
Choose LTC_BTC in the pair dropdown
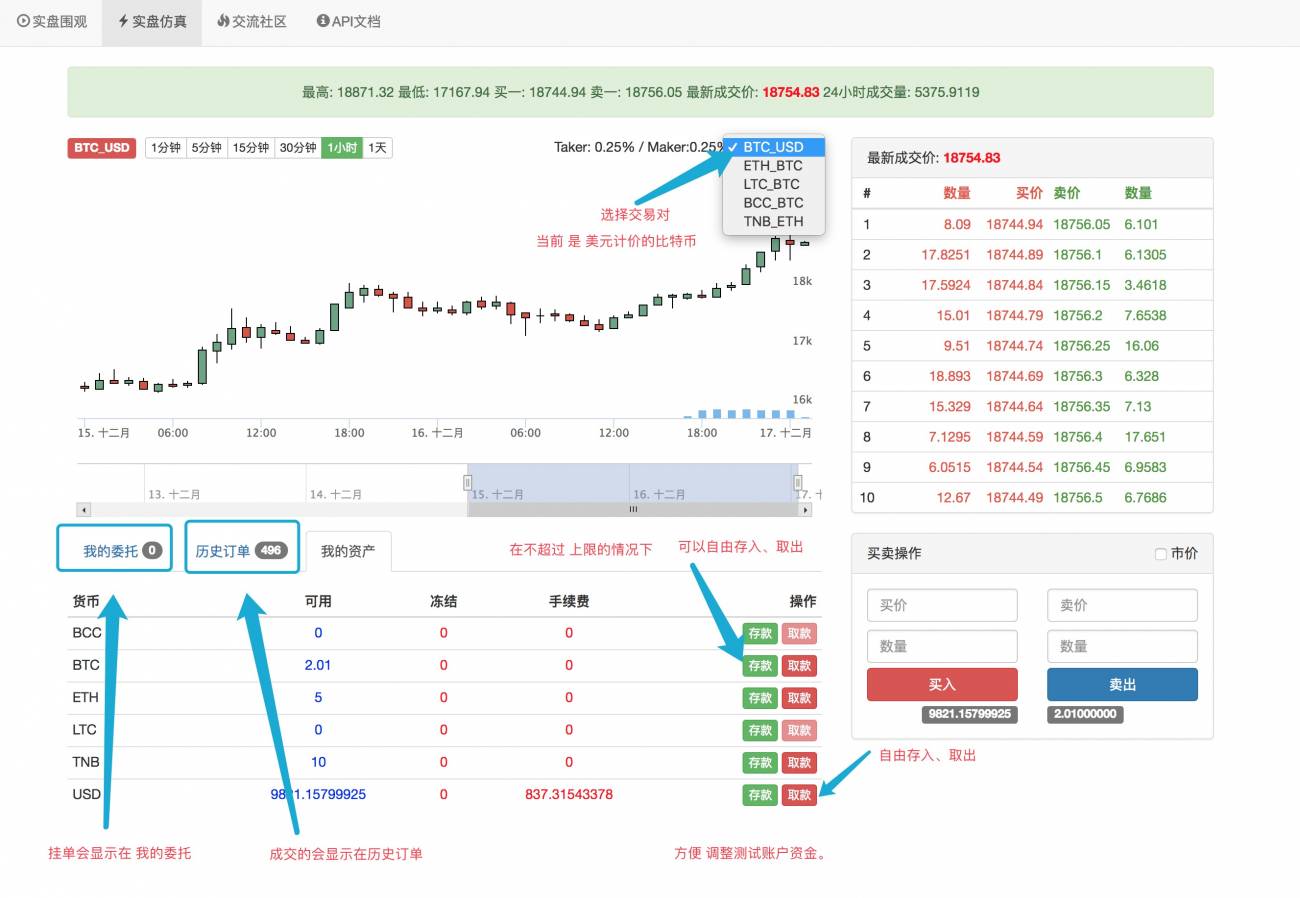(x=772, y=184)
